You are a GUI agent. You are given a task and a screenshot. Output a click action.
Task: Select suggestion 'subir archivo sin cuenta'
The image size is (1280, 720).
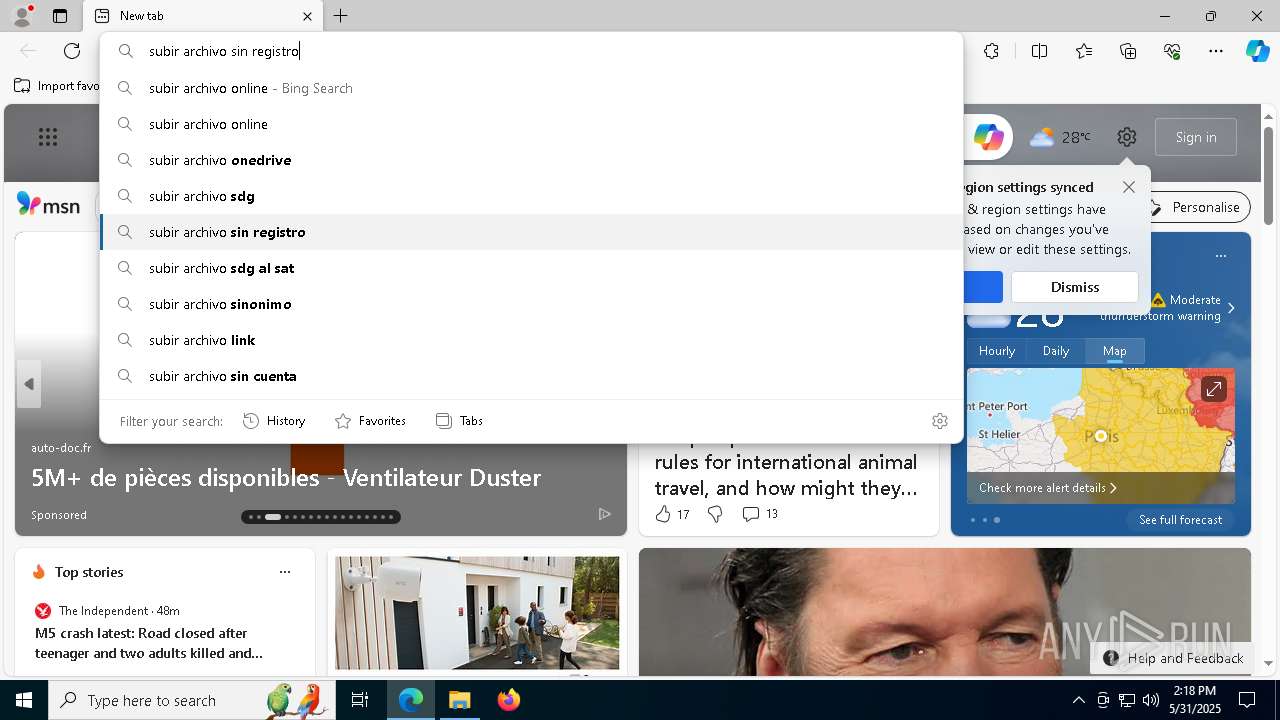click(531, 376)
